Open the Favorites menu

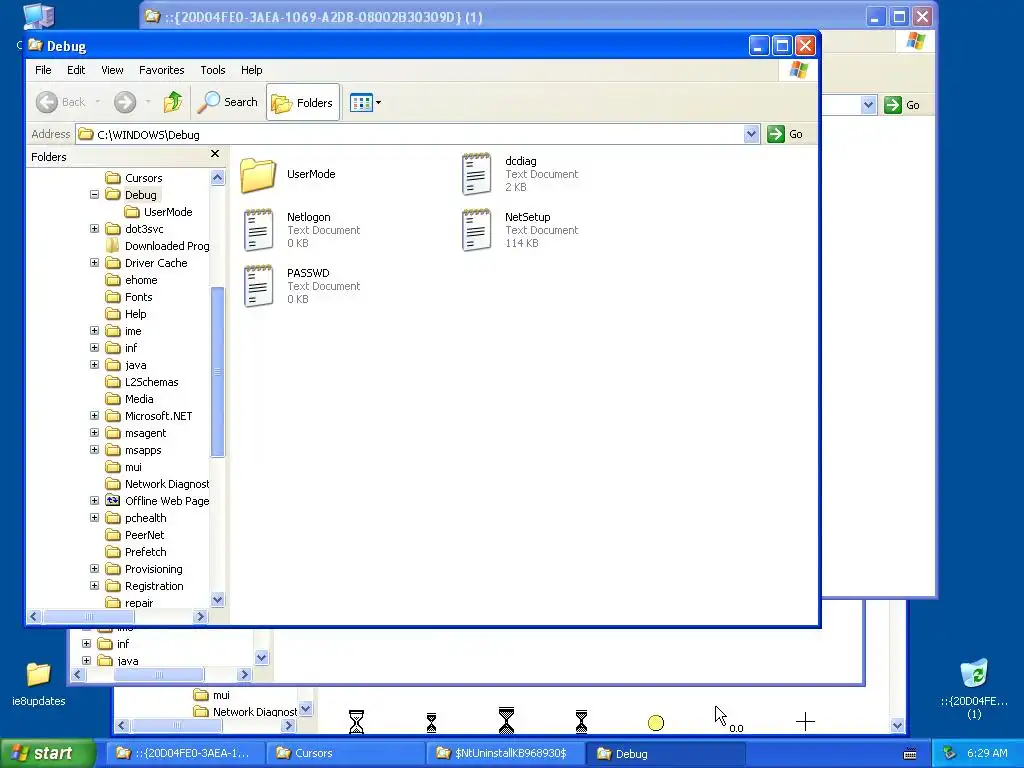[x=161, y=70]
